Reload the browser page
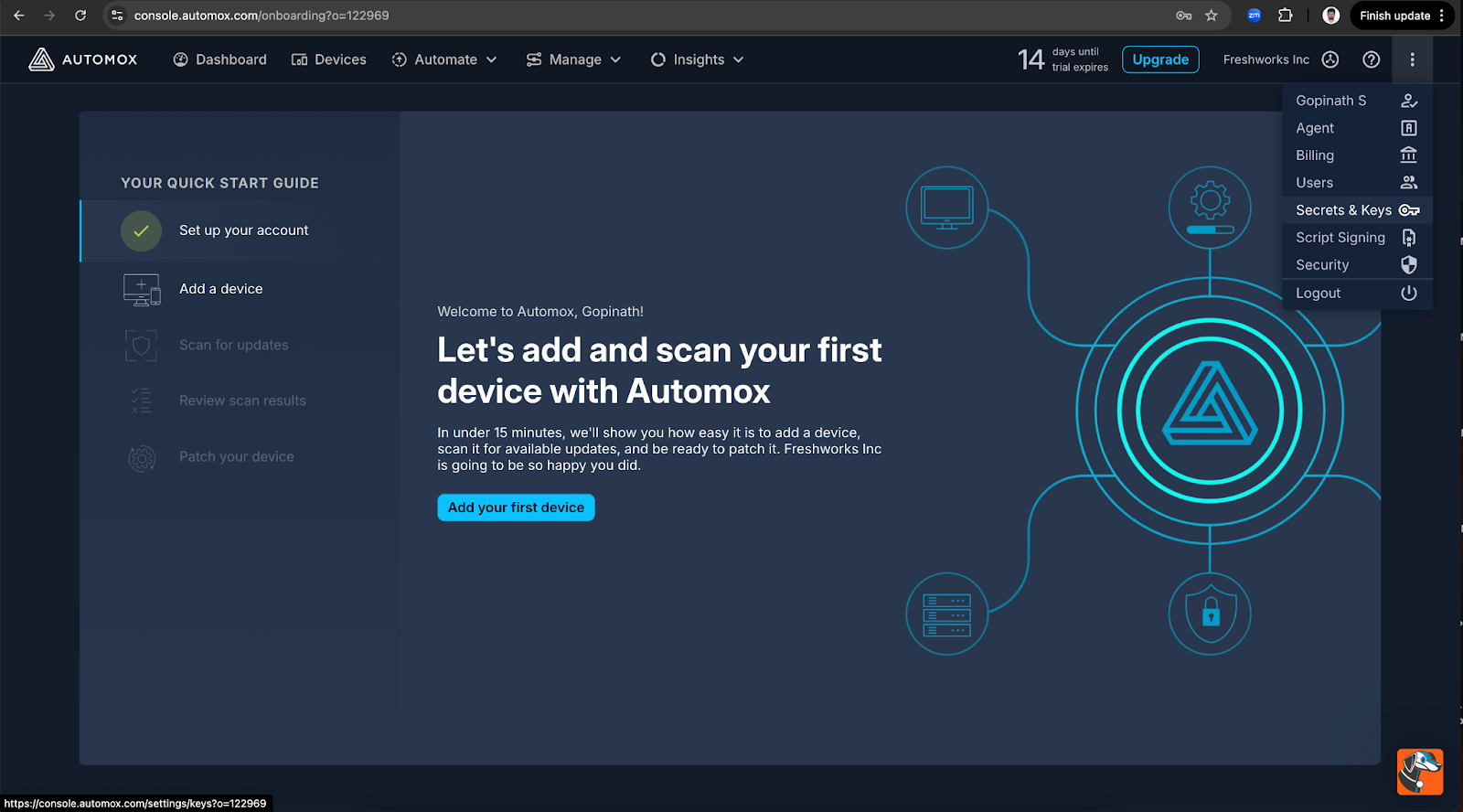The image size is (1463, 812). [x=80, y=16]
